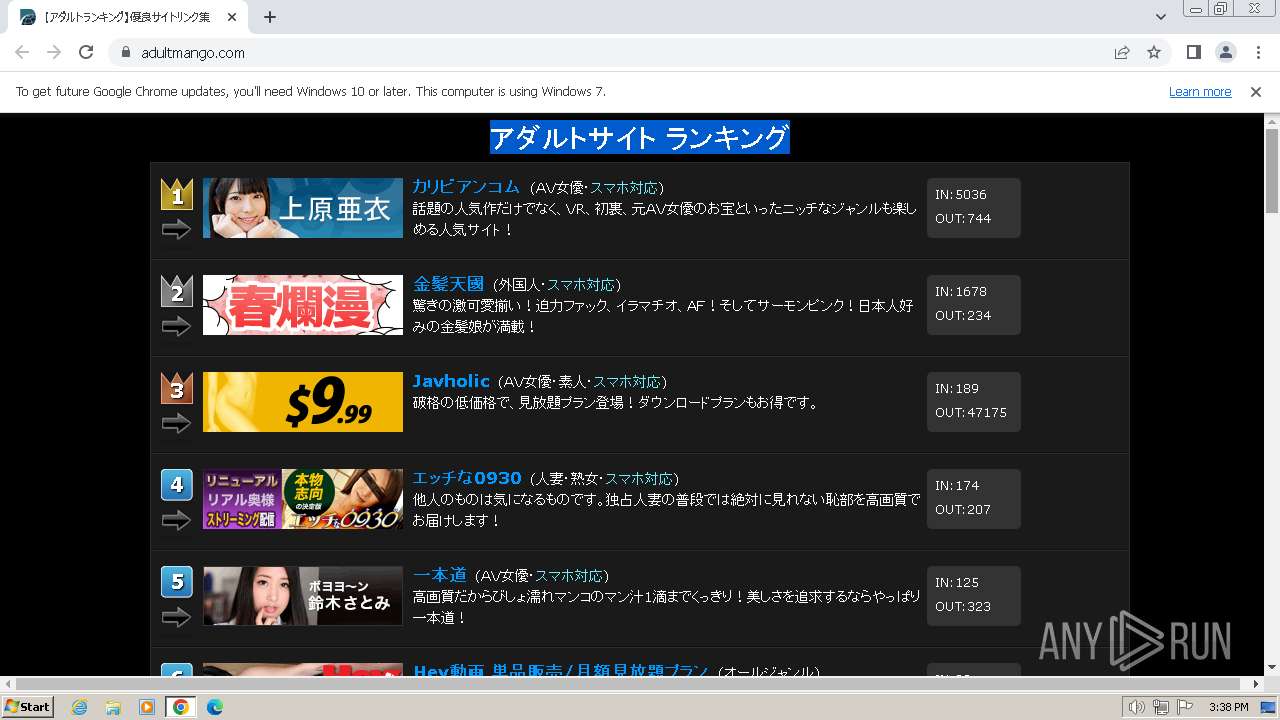The width and height of the screenshot is (1280, 720).
Task: Open the rank 1 banner image
Action: pyautogui.click(x=303, y=208)
